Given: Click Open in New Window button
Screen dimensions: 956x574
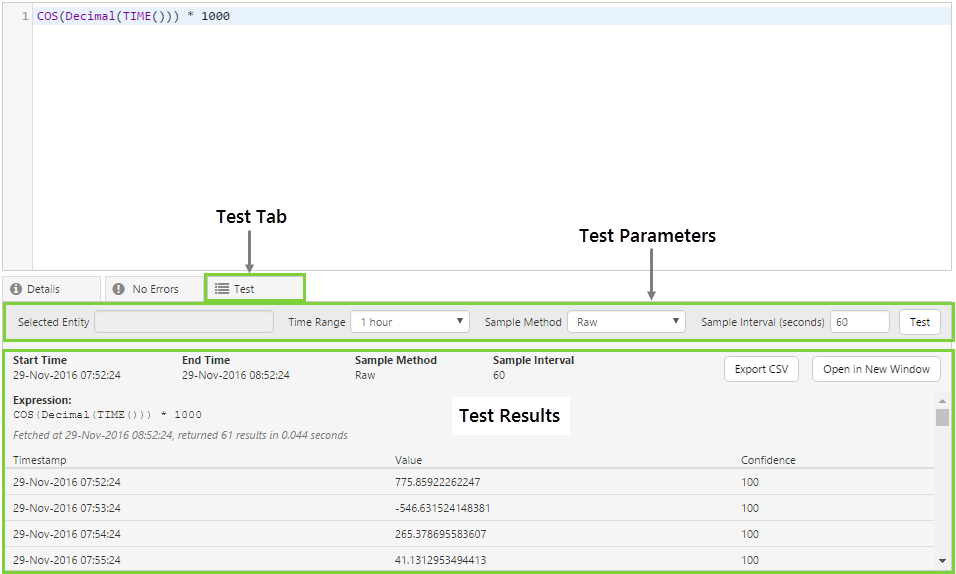Looking at the screenshot, I should pos(875,369).
